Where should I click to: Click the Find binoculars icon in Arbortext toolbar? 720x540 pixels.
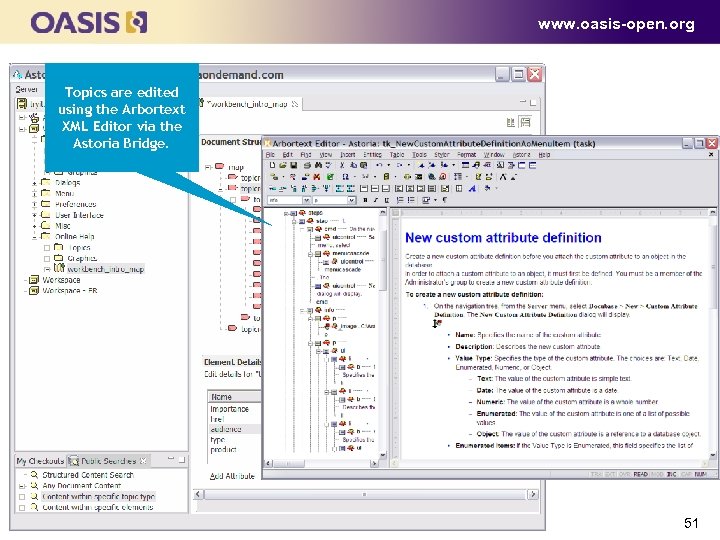click(x=318, y=165)
